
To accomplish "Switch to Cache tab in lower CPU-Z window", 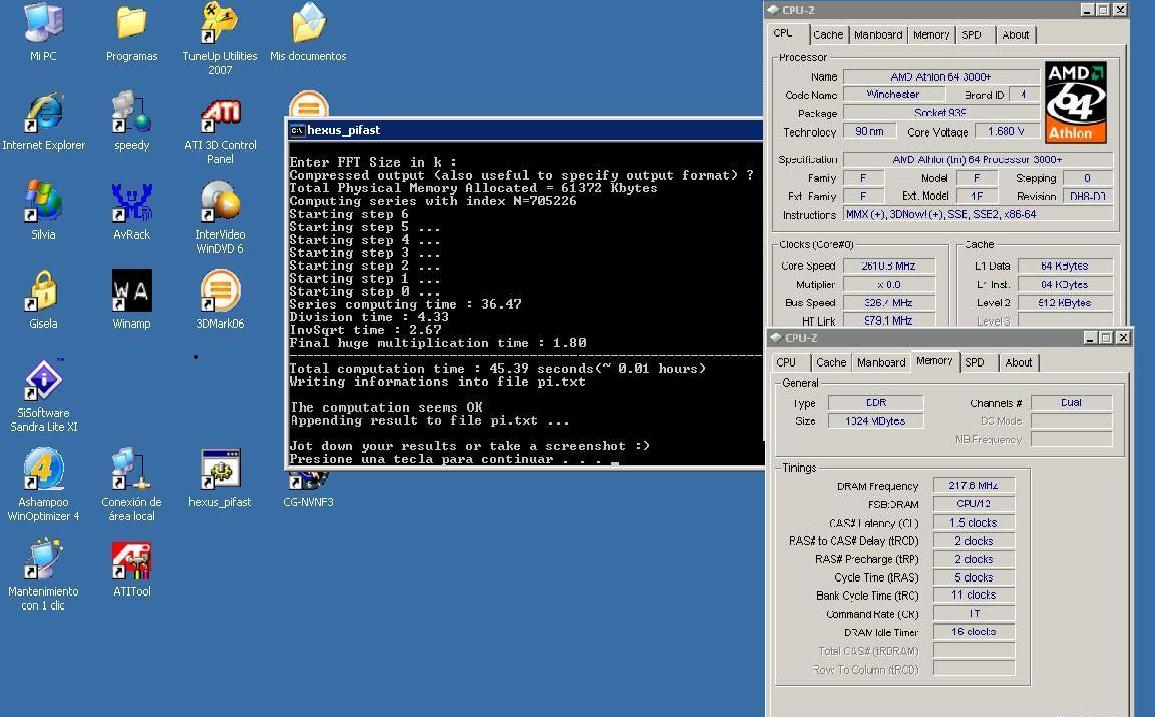I will tap(831, 363).
